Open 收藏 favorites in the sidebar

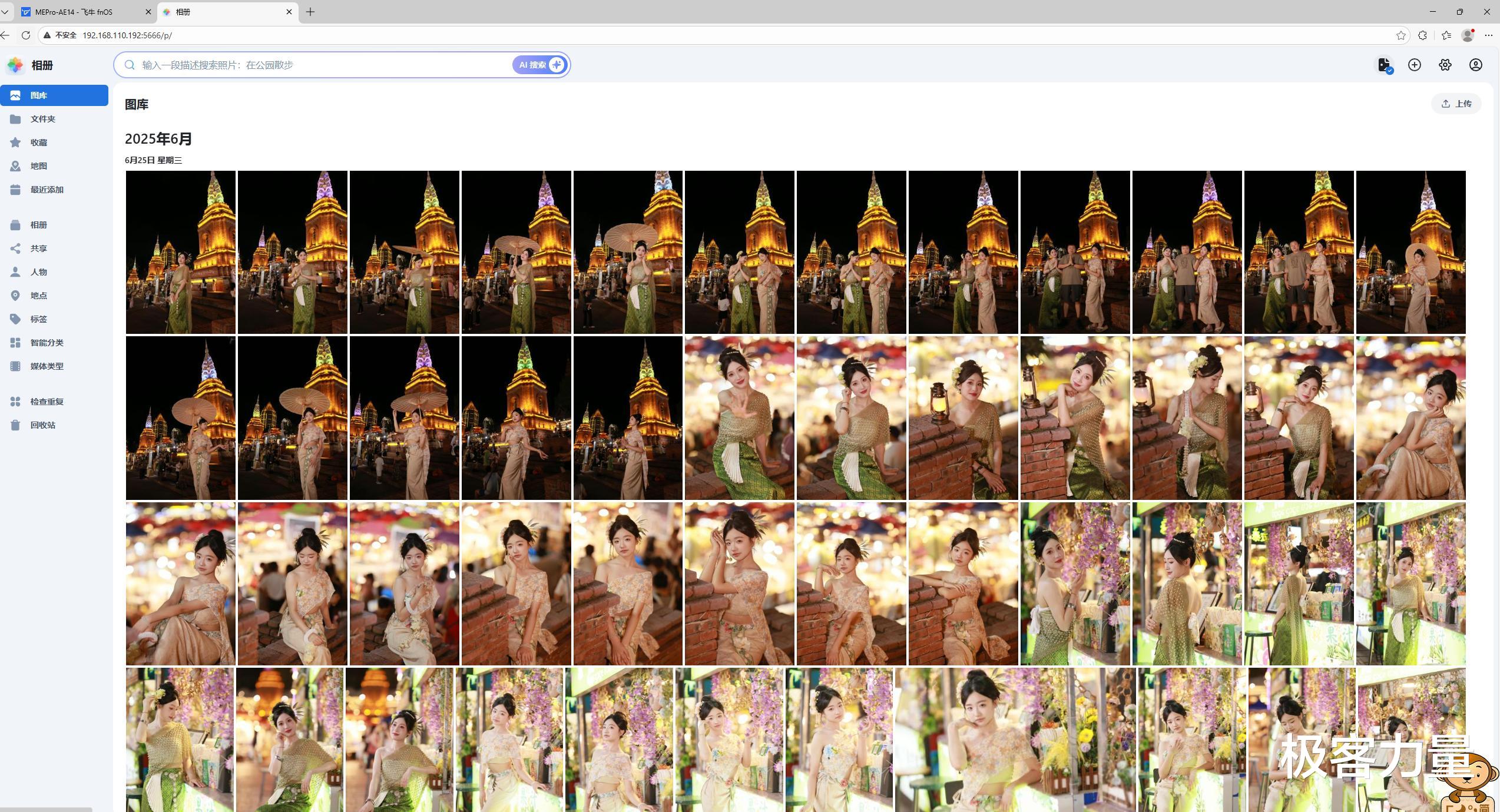[x=39, y=142]
